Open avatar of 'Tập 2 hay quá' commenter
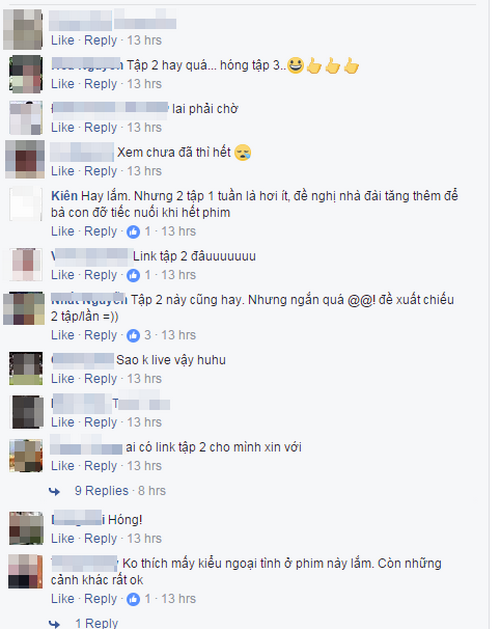 click(26, 74)
